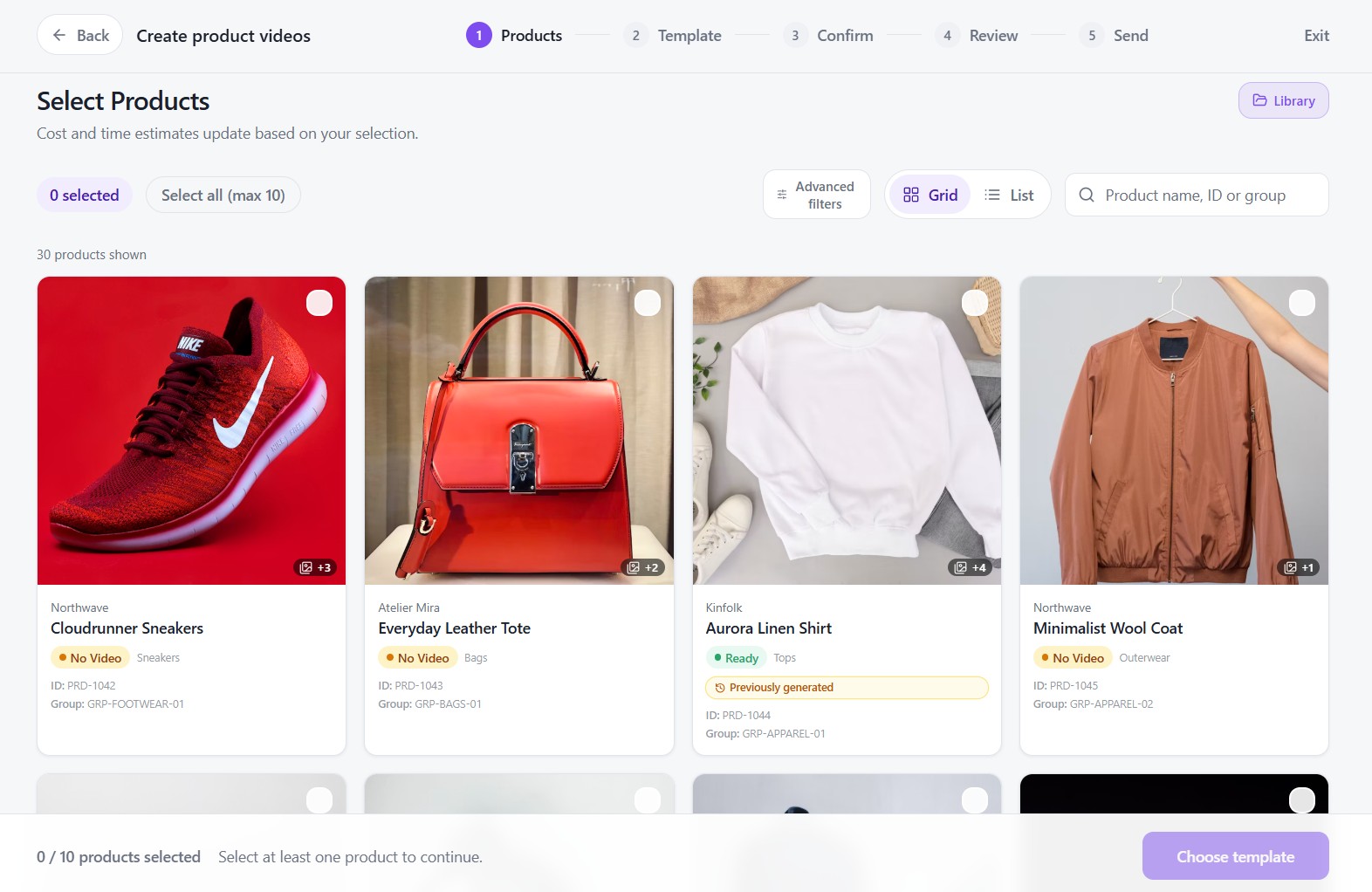Screen dimensions: 1372x892
Task: Click the Everyday Leather Tote product title
Action: [x=454, y=628]
